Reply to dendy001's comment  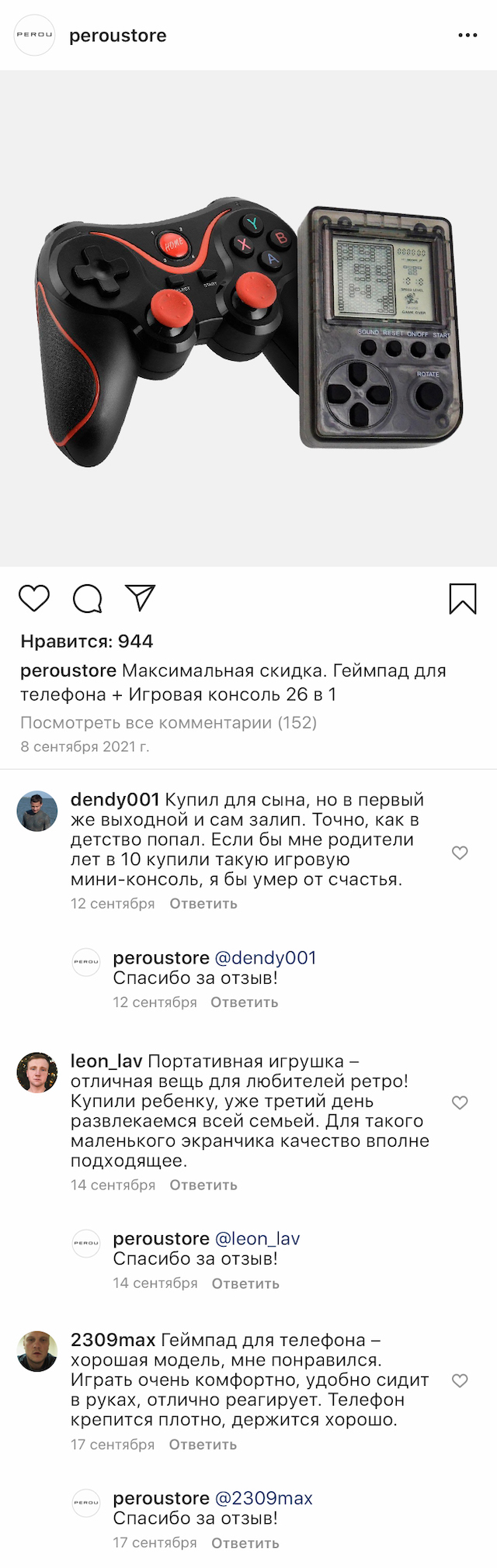(203, 904)
